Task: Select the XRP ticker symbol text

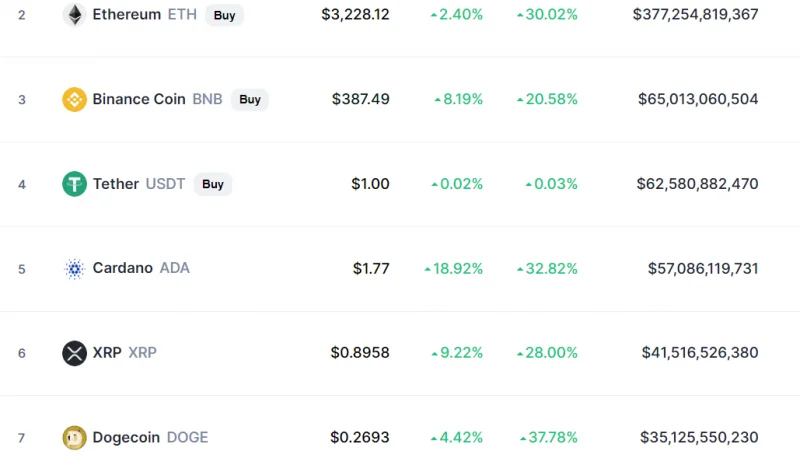Action: [142, 353]
